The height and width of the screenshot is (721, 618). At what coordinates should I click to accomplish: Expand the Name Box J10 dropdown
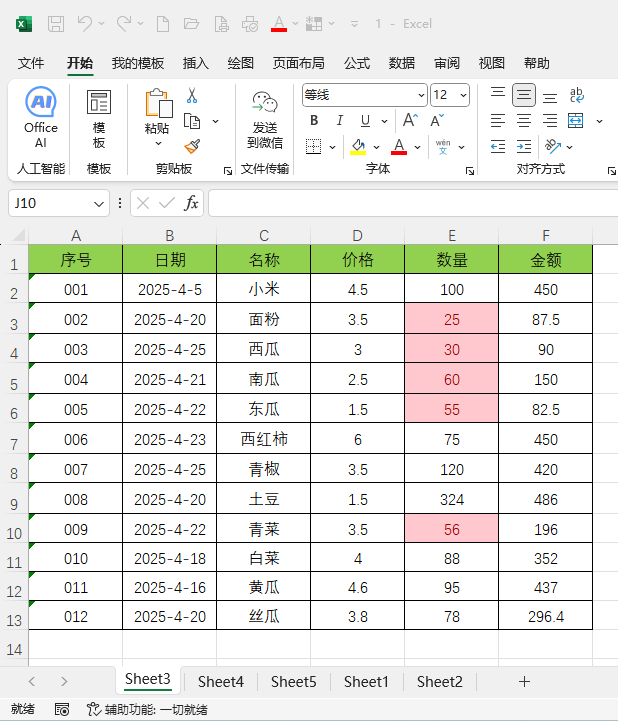(x=98, y=203)
